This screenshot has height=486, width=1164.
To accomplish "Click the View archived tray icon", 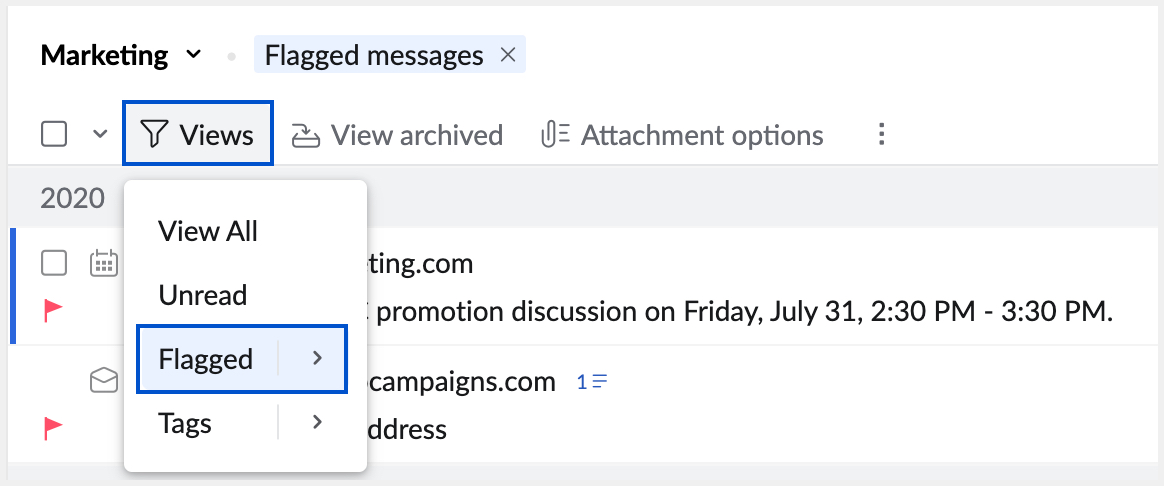I will pos(305,135).
